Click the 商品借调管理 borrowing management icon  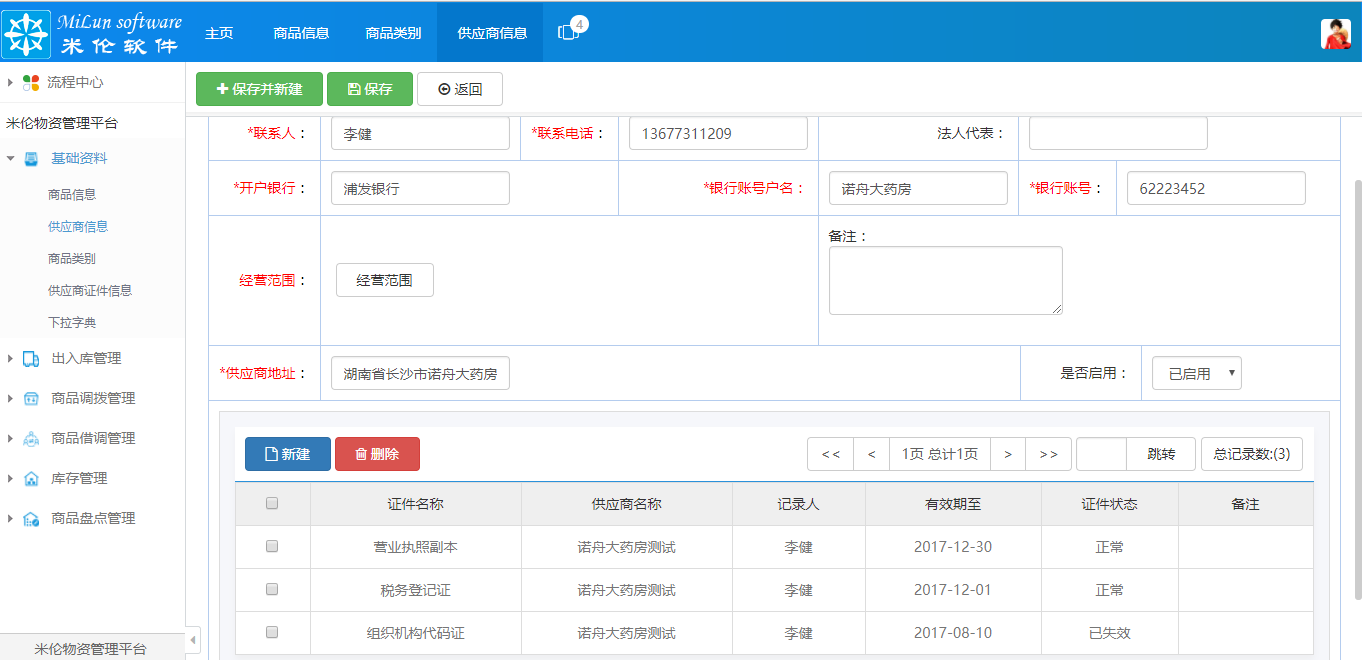(x=31, y=437)
